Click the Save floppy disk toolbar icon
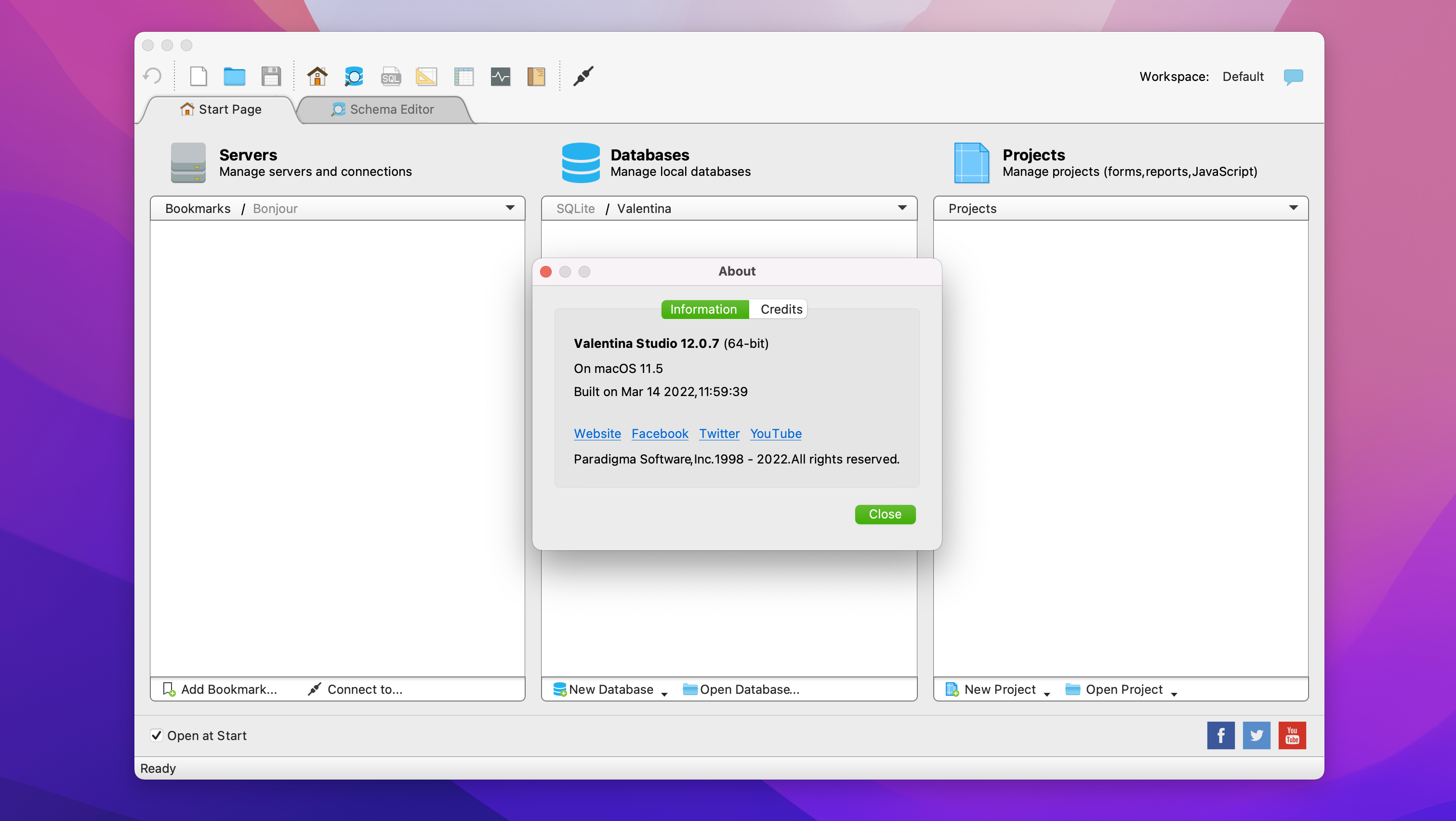 [271, 76]
